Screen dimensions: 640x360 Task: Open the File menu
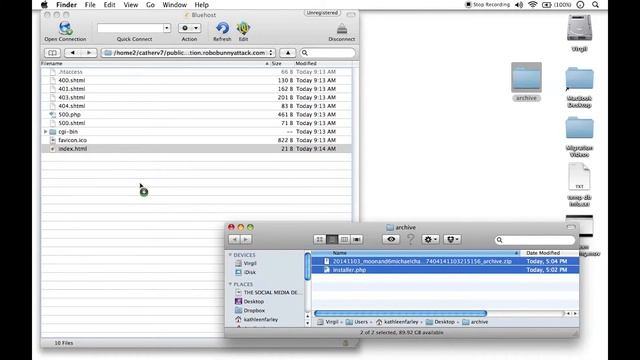click(90, 5)
